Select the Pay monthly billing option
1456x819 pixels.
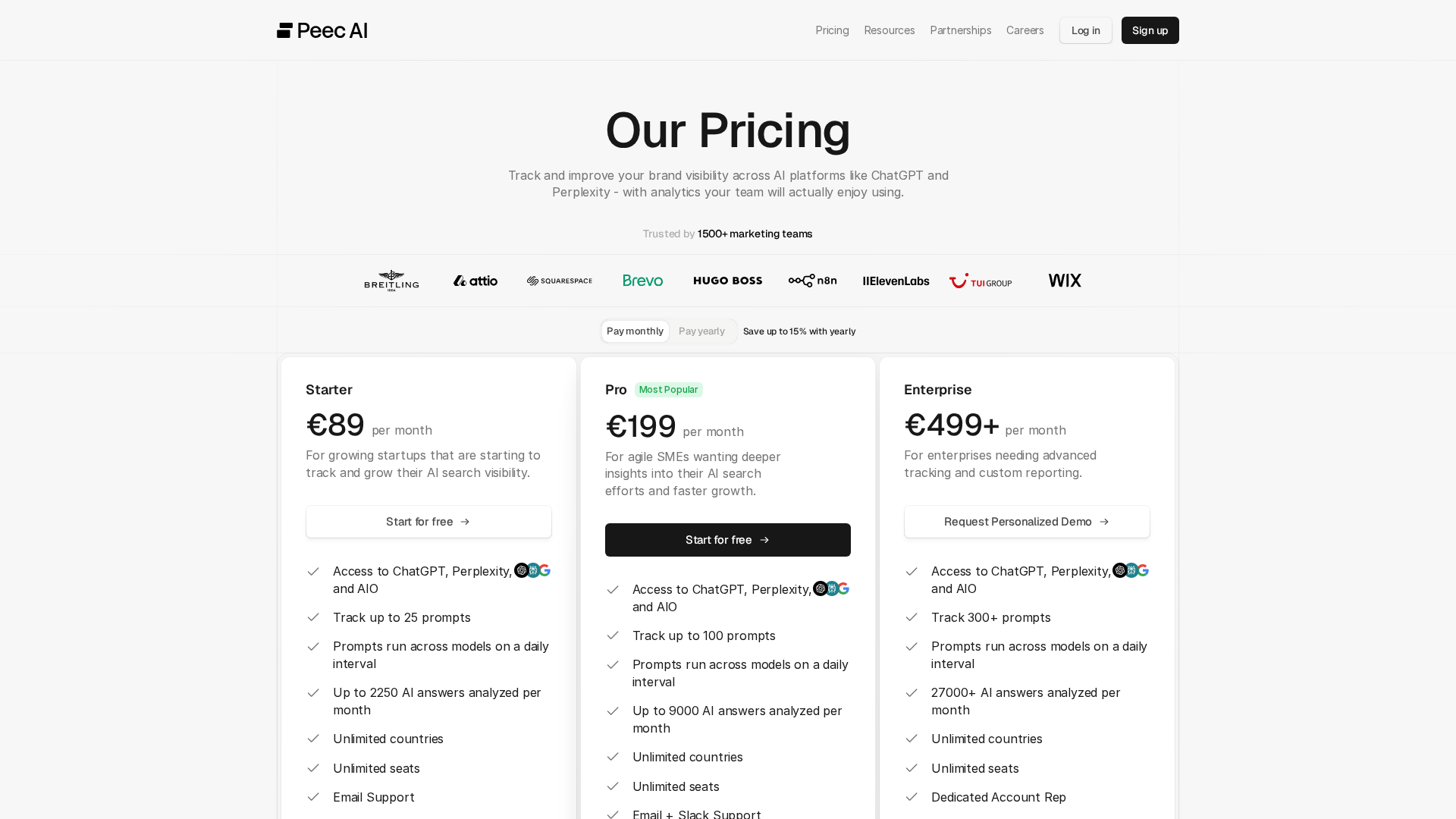point(635,331)
